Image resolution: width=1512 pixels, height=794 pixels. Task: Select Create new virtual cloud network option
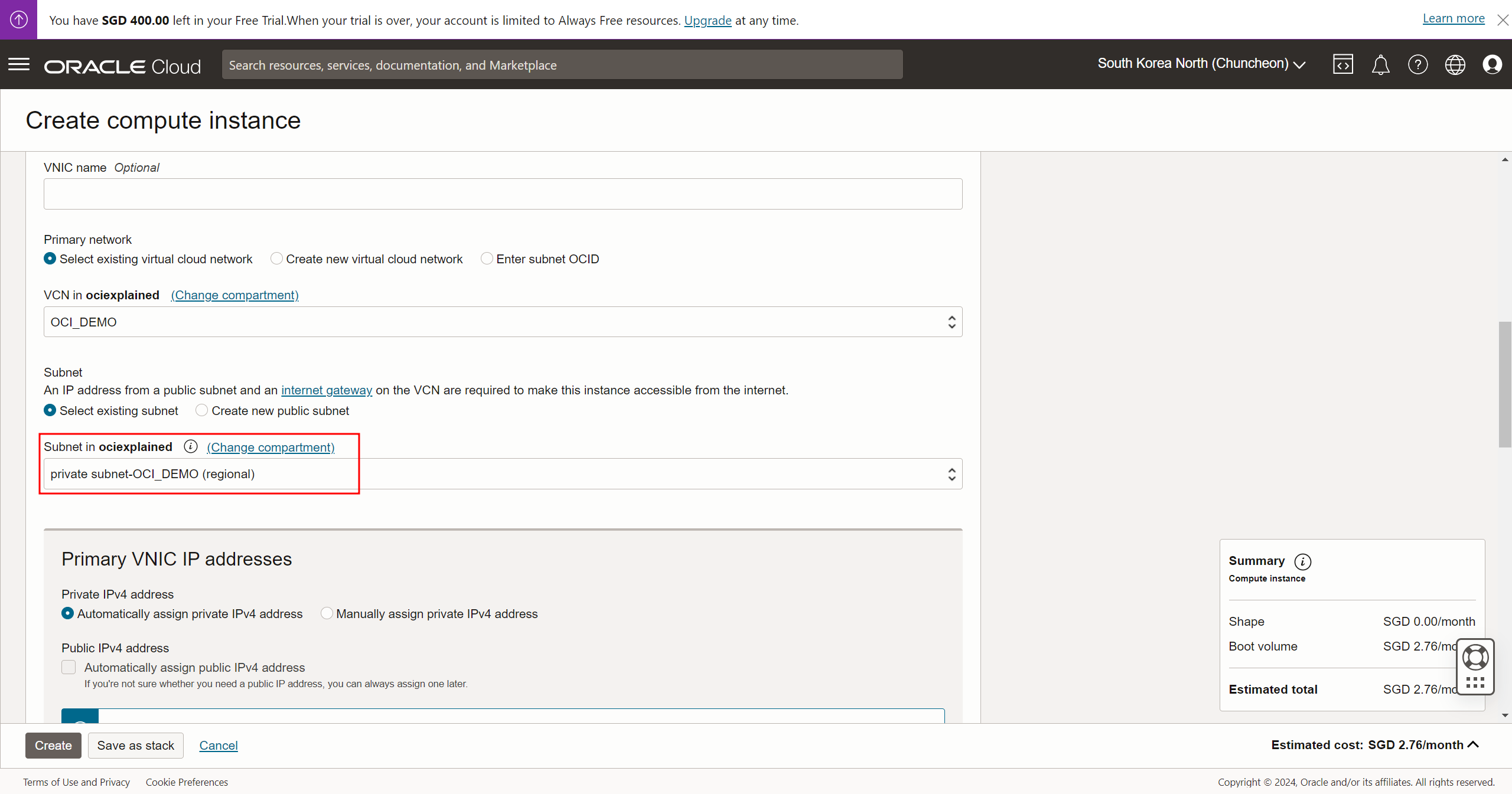(276, 259)
